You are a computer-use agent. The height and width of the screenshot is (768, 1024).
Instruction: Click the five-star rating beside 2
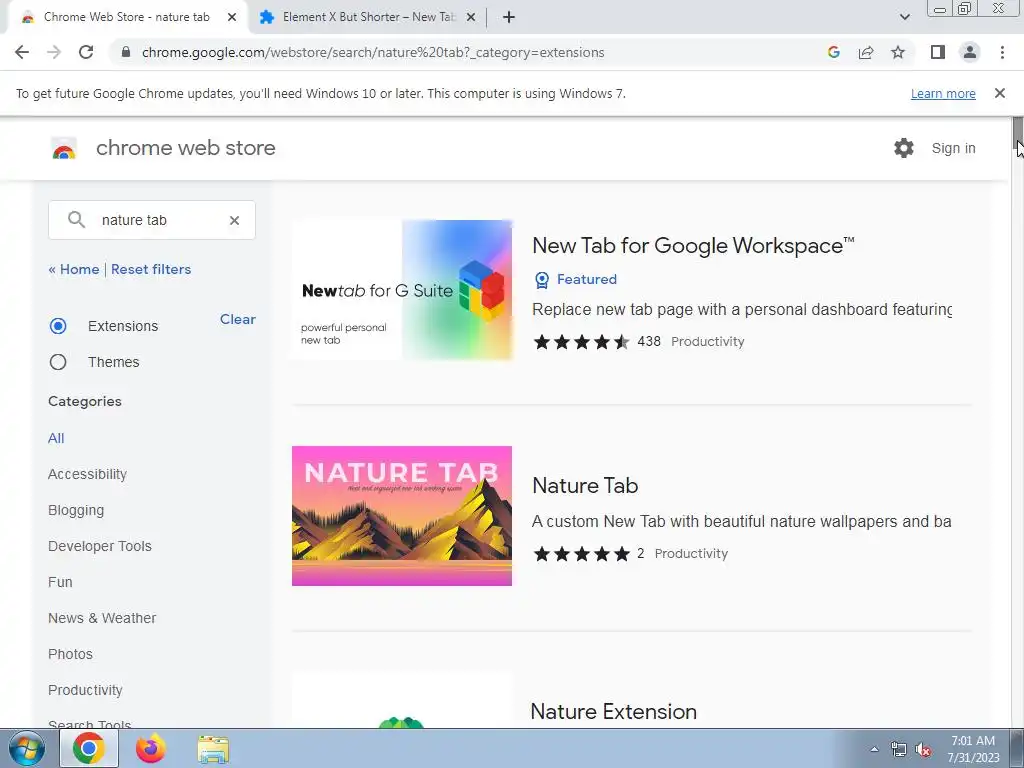pyautogui.click(x=581, y=554)
